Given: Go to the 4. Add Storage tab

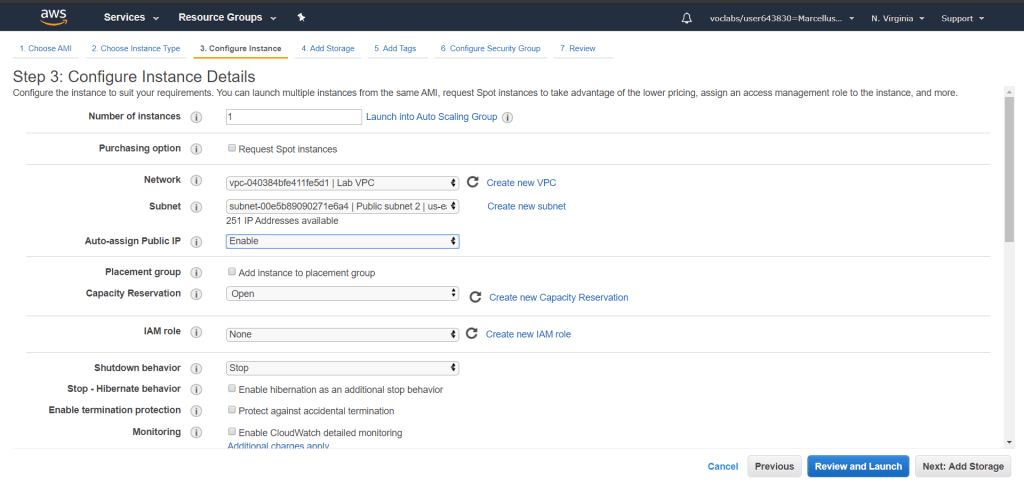Looking at the screenshot, I should (327, 48).
